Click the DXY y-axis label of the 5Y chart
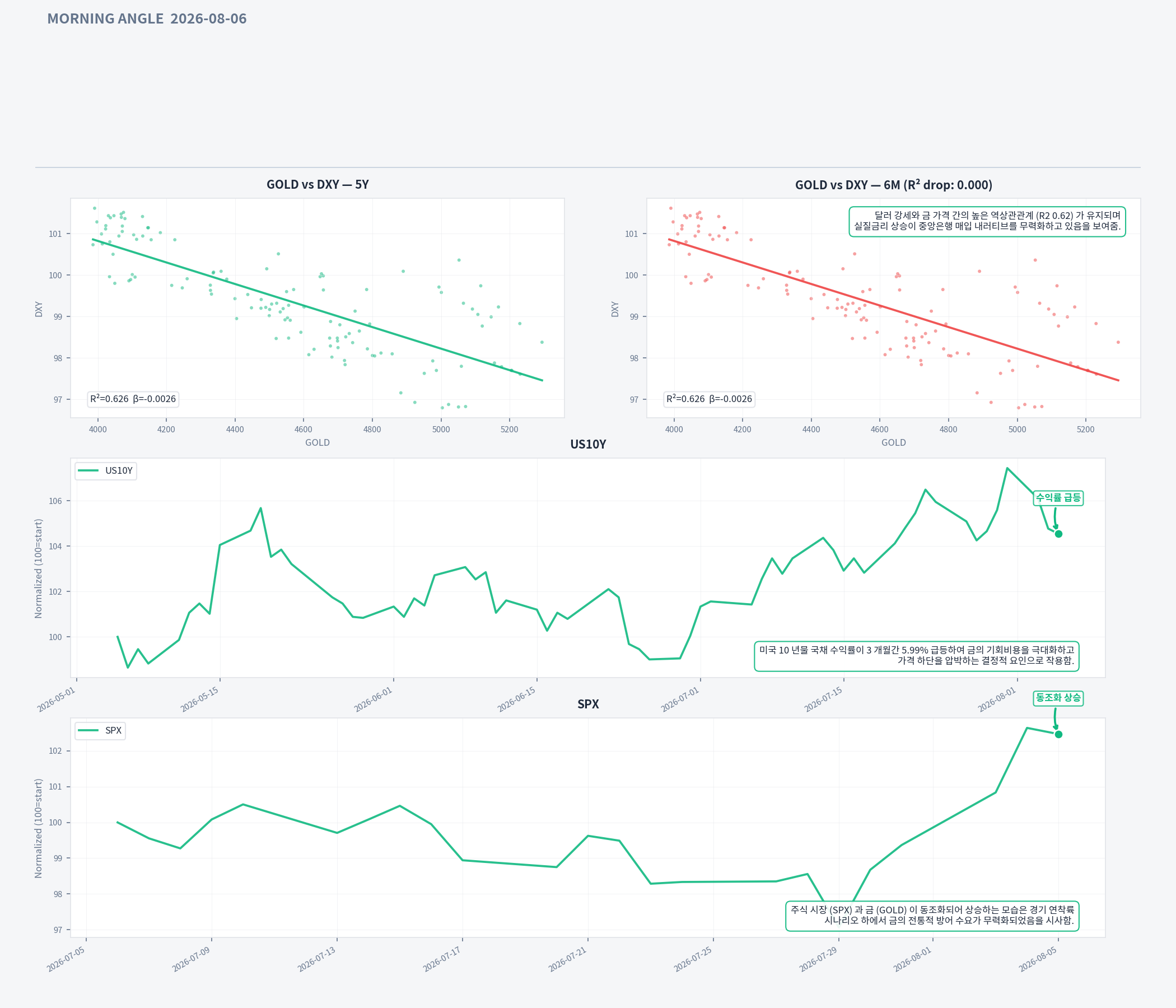Screen dimensions: 1176x1008 39,309
